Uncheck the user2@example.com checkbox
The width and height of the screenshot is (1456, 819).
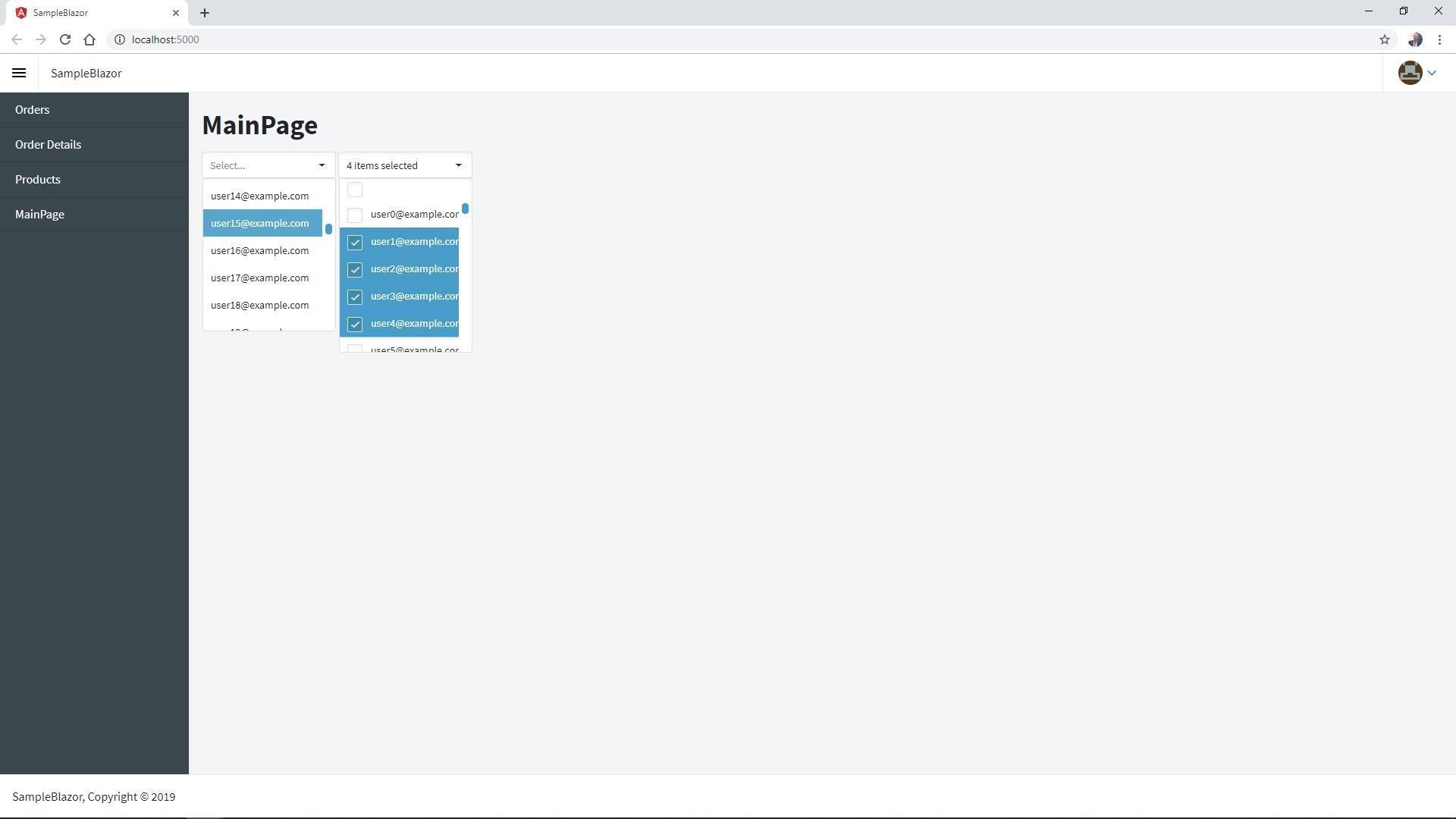(x=355, y=270)
